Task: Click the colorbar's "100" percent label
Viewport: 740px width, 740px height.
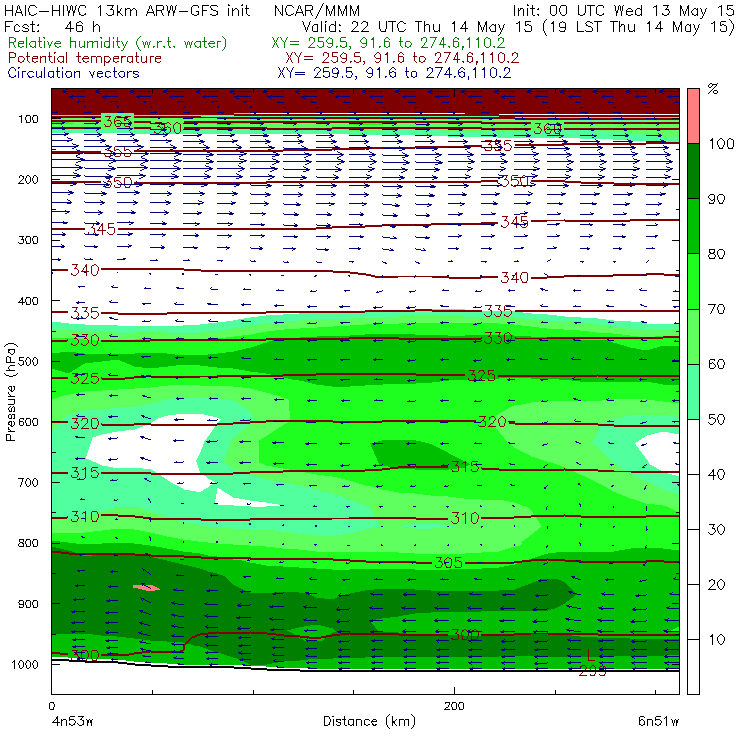Action: (721, 143)
